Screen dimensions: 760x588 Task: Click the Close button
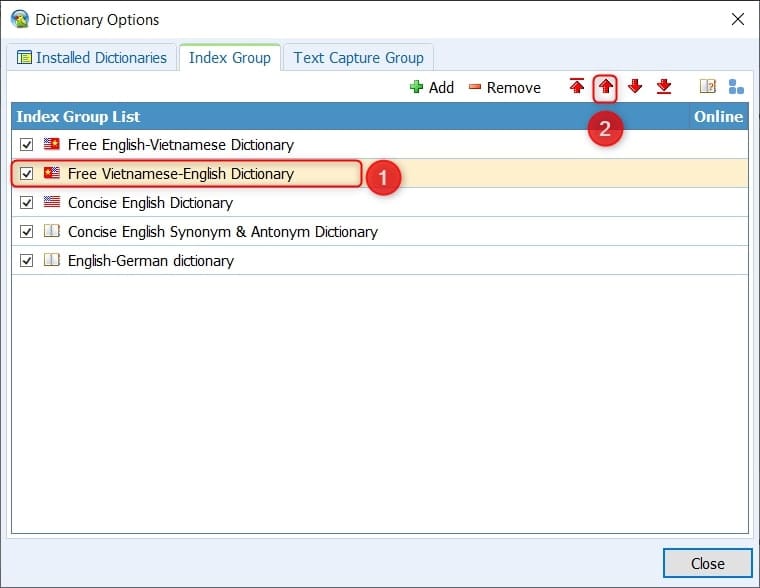(707, 563)
